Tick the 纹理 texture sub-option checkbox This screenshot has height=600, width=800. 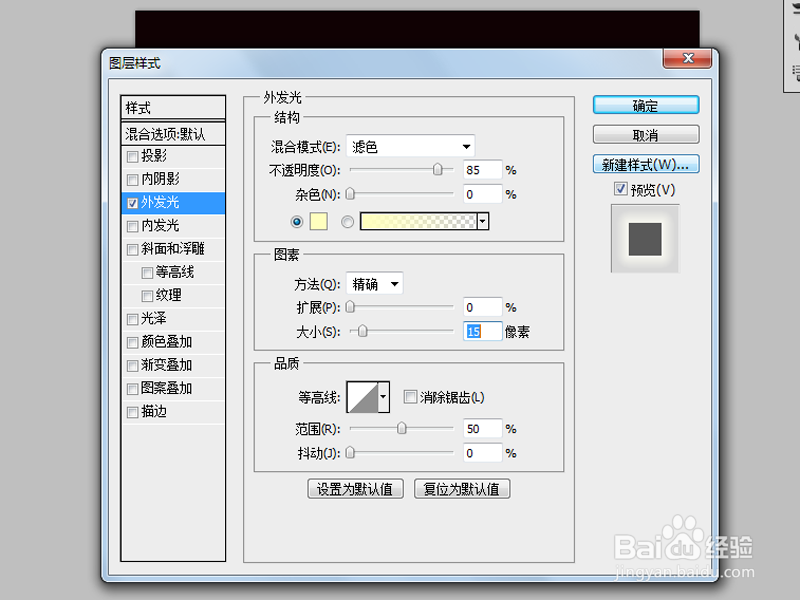147,296
